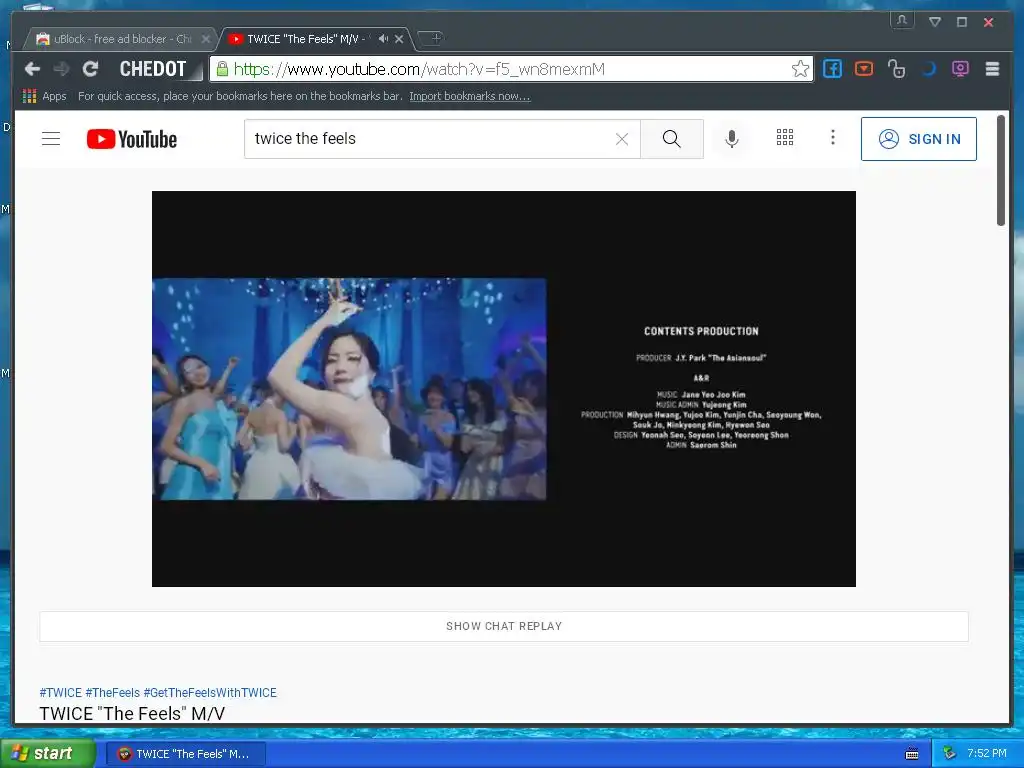Click SHOW CHAT REPLAY button

pyautogui.click(x=504, y=626)
